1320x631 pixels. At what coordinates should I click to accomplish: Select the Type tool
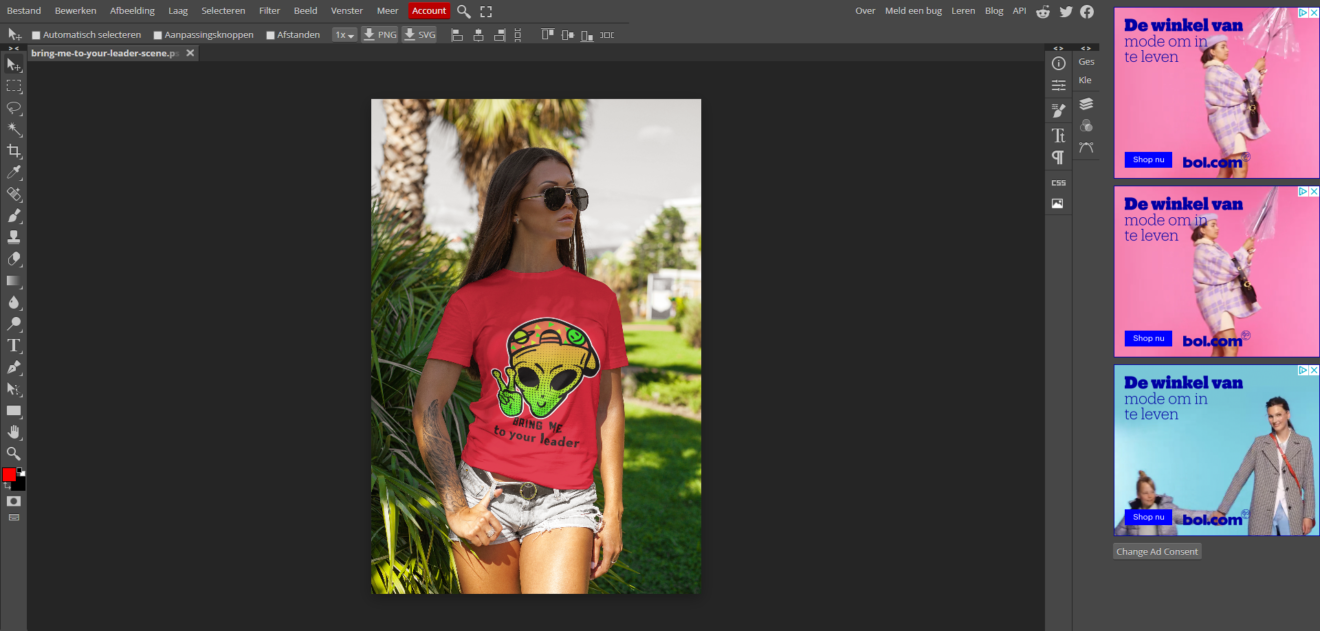[x=14, y=346]
